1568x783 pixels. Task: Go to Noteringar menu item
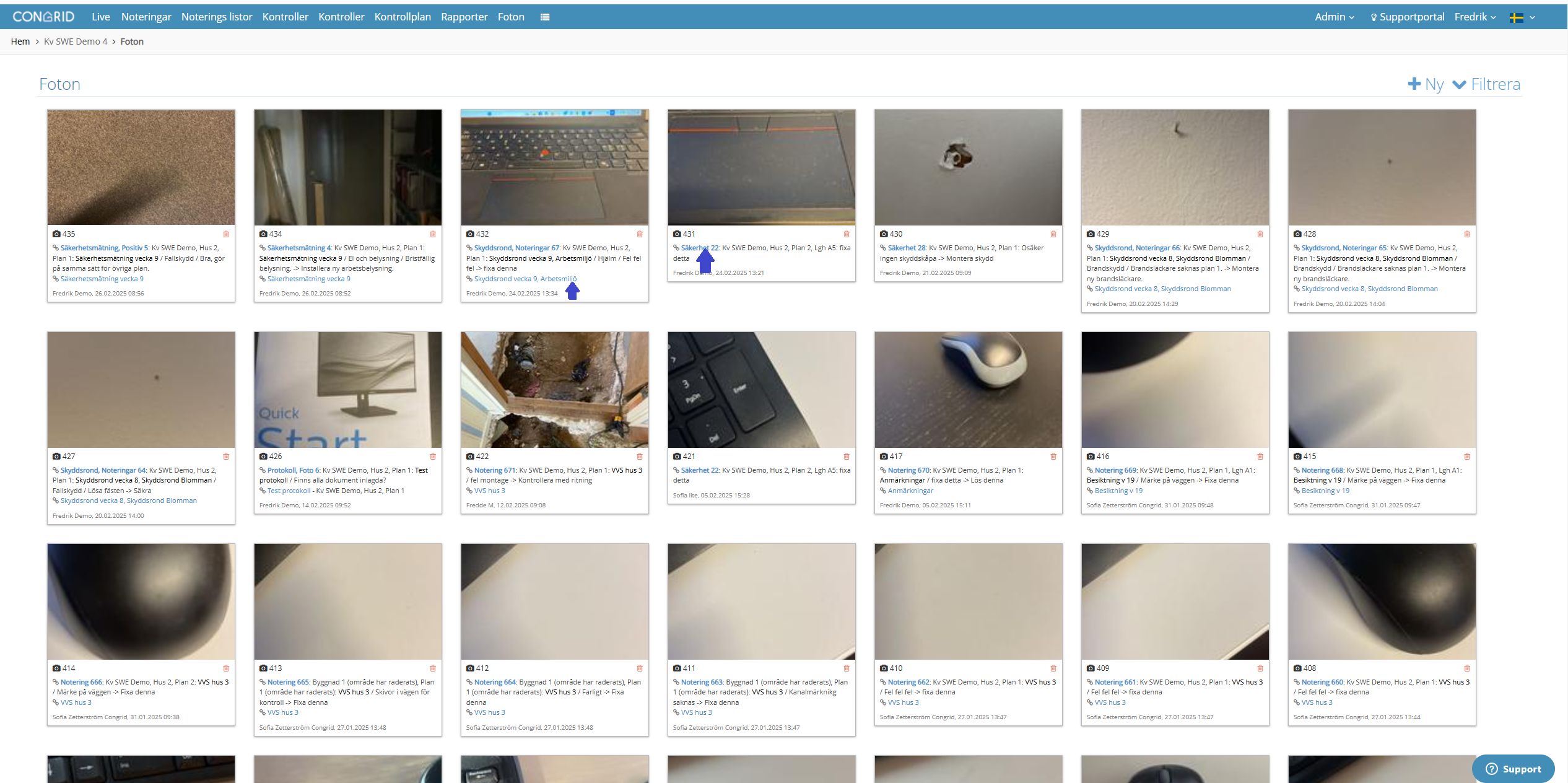[x=146, y=17]
